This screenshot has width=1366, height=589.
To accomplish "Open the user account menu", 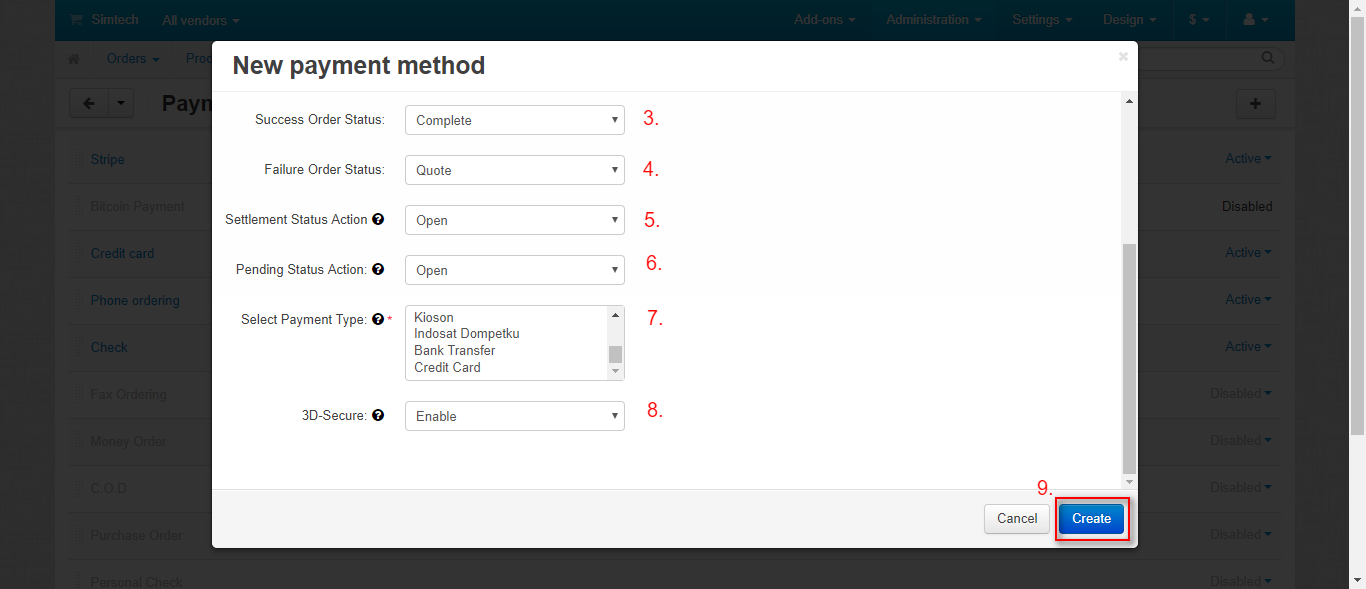I will pos(1255,20).
